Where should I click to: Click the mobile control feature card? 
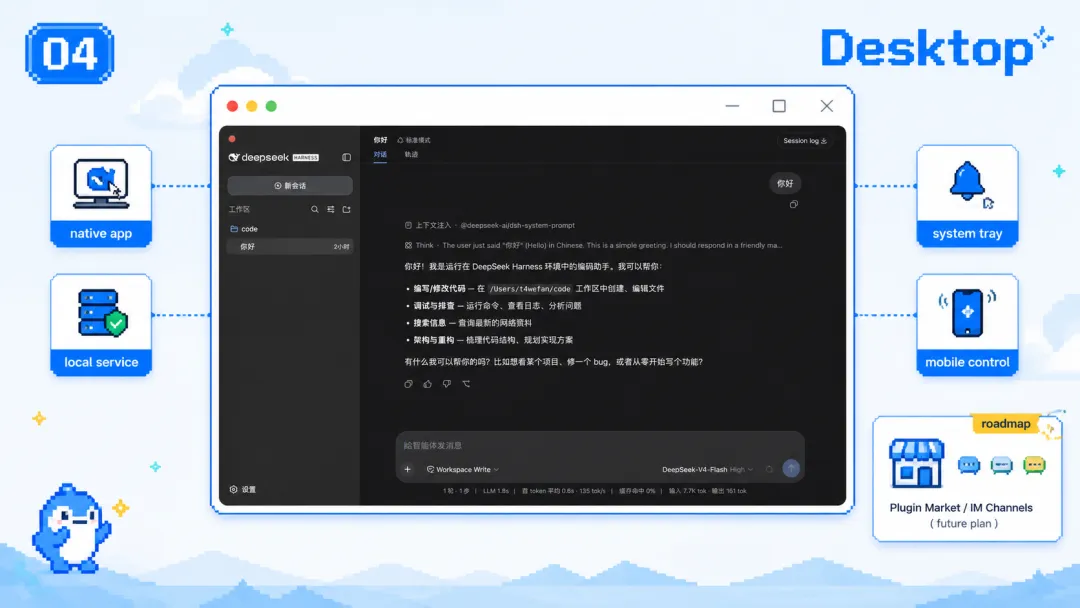(967, 325)
